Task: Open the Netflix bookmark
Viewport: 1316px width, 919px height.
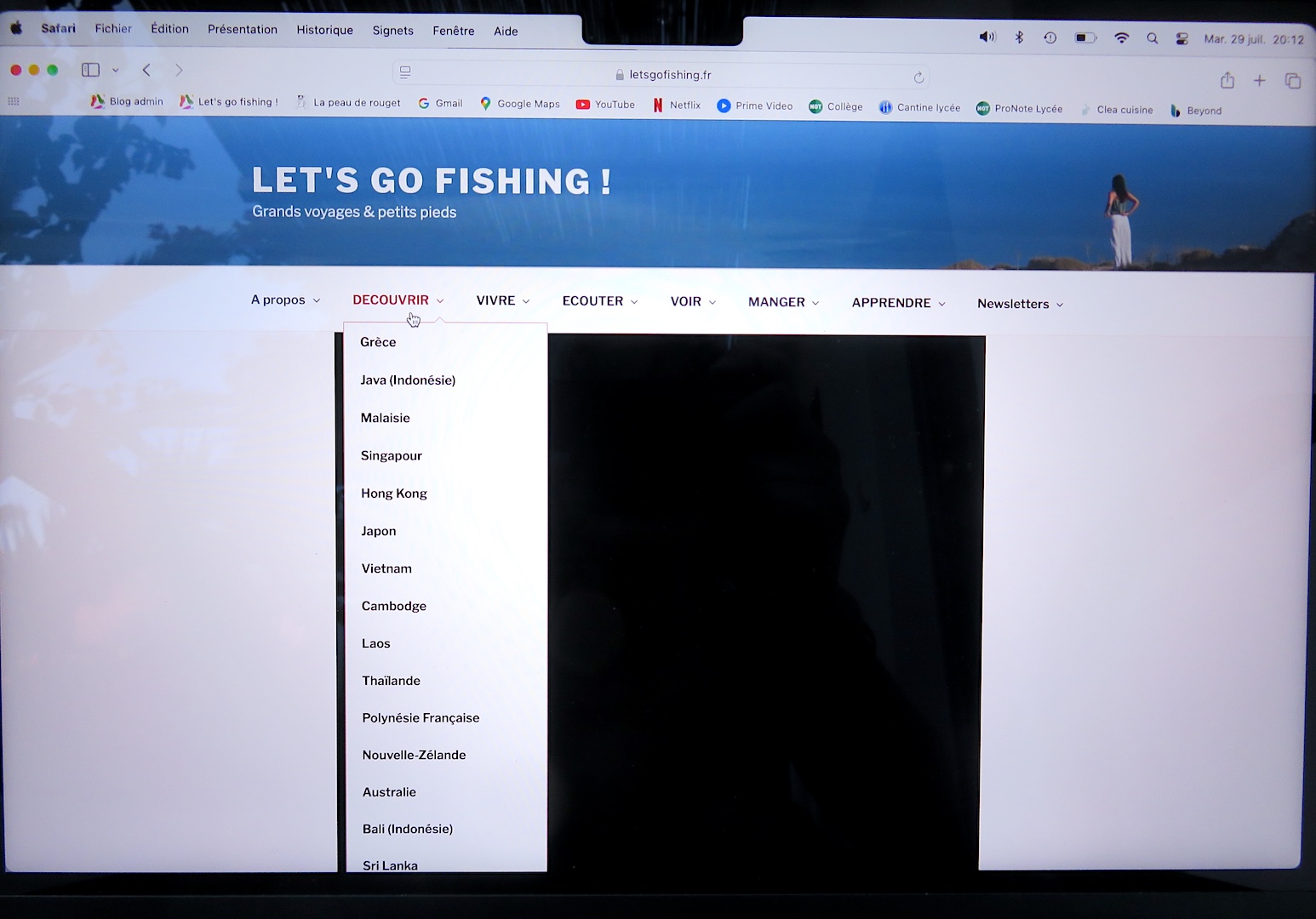Action: coord(677,105)
